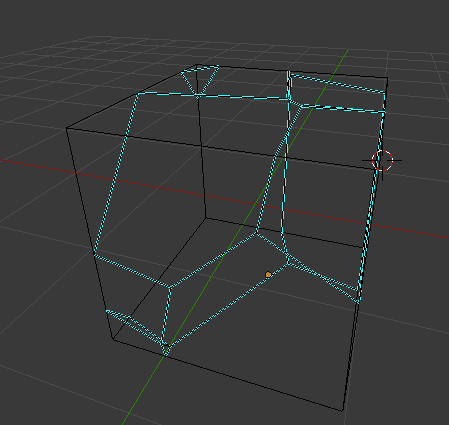449x425 pixels.
Task: Select the cyan fan tip on the right vertical edge
Action: point(358,302)
